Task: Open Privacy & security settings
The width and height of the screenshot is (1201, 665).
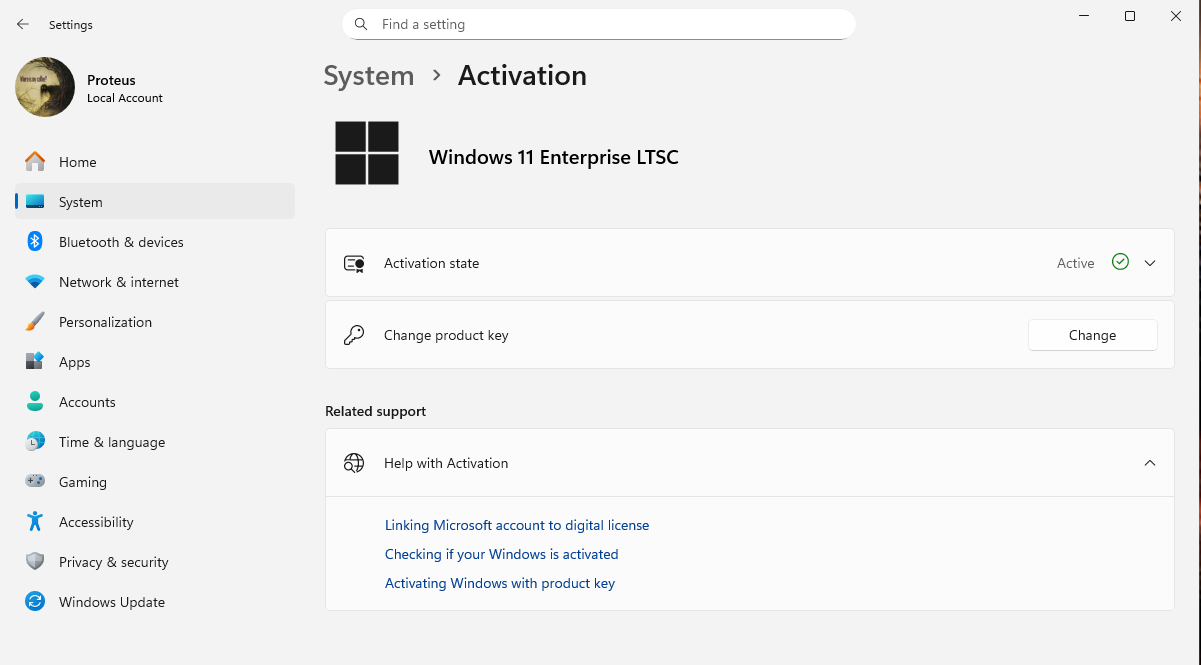Action: click(155, 562)
